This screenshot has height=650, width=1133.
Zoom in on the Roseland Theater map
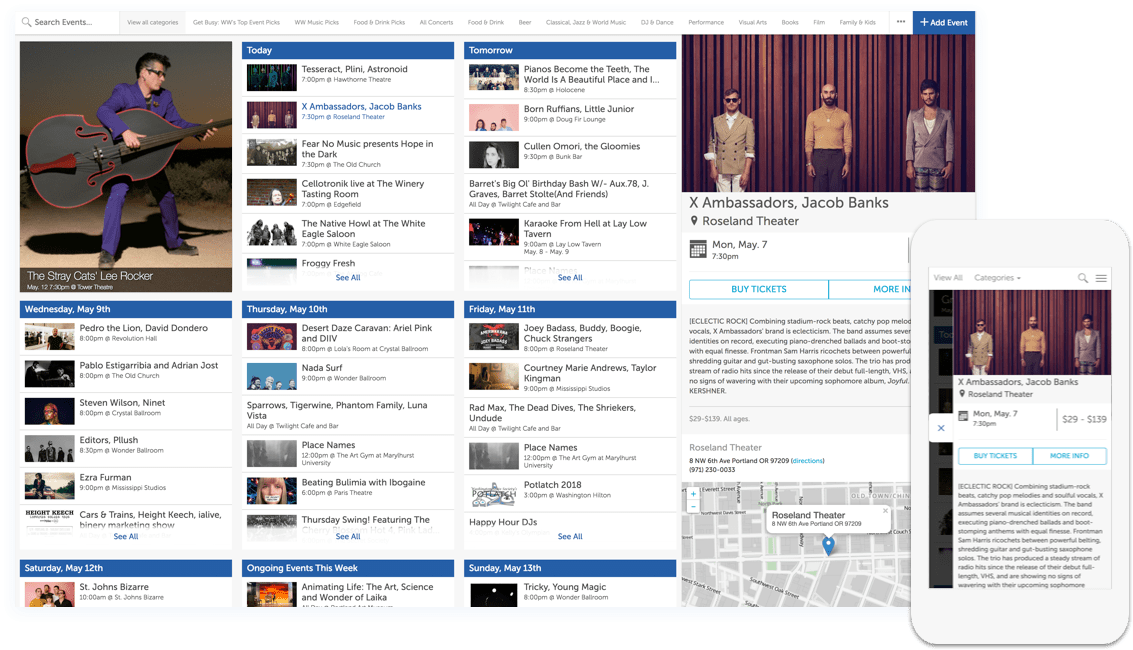click(x=693, y=493)
